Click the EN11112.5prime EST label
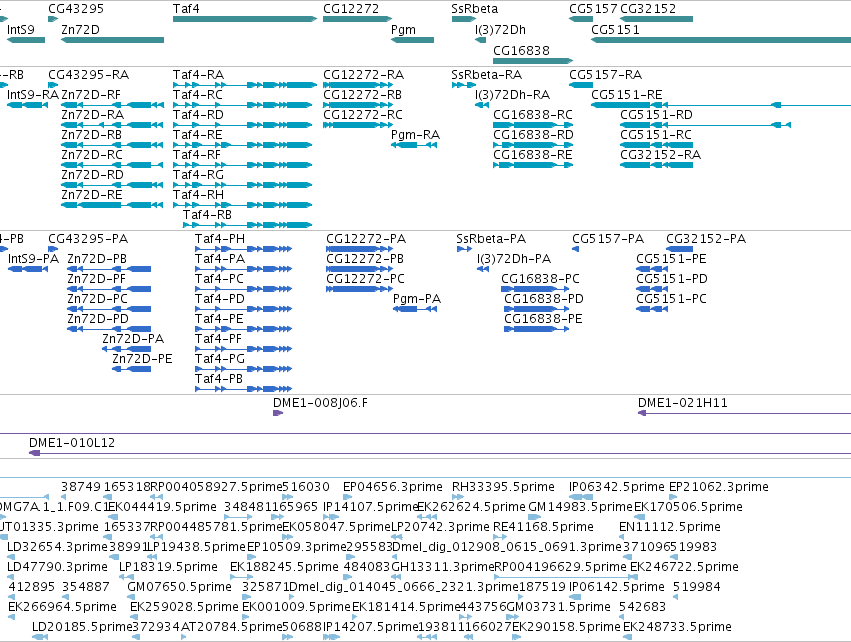Viewport: 851px width, 642px height. pos(670,527)
